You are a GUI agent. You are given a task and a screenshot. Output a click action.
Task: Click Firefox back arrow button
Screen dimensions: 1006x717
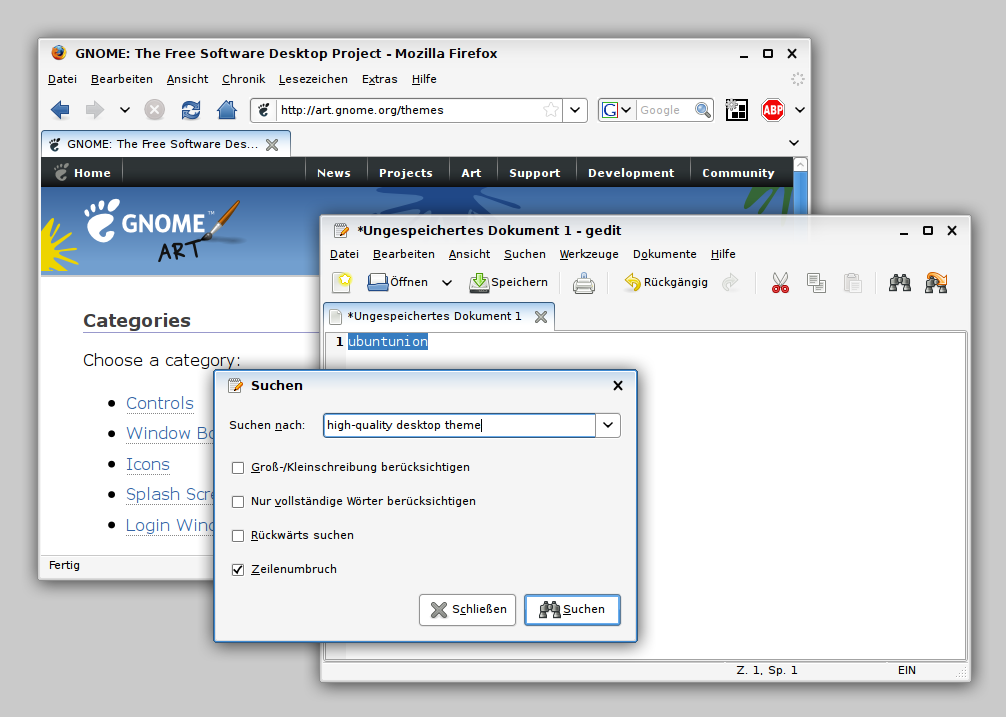pyautogui.click(x=60, y=110)
